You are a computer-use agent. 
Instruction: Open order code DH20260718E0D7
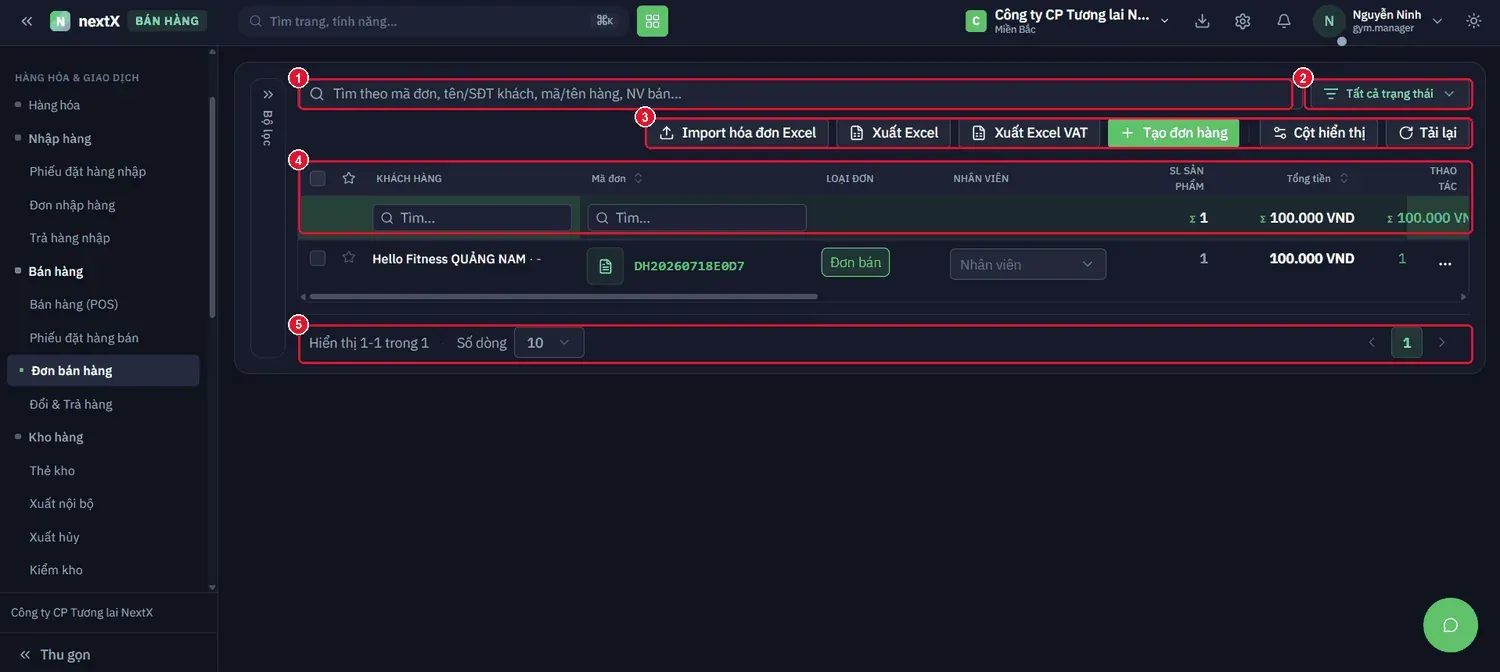pos(689,266)
